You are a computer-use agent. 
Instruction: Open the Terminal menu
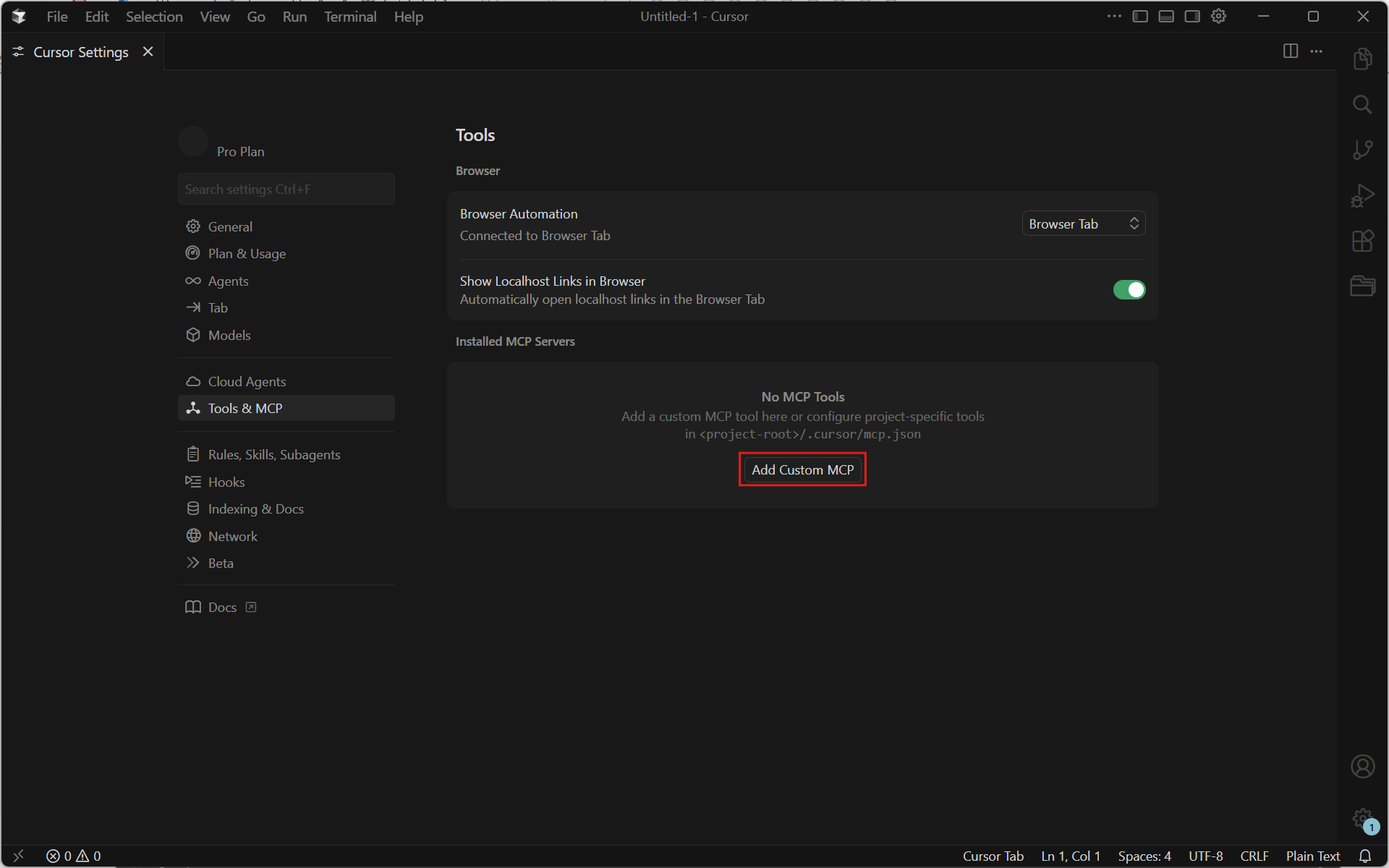coord(350,16)
